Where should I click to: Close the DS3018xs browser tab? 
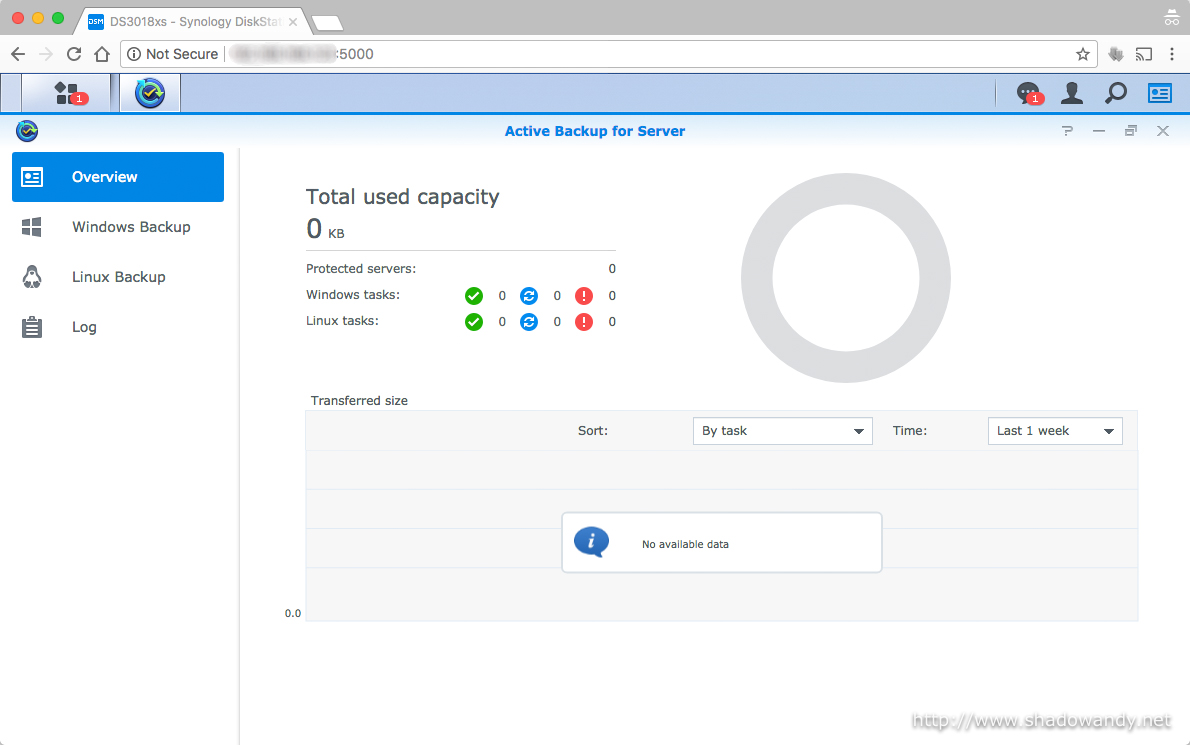pos(293,22)
